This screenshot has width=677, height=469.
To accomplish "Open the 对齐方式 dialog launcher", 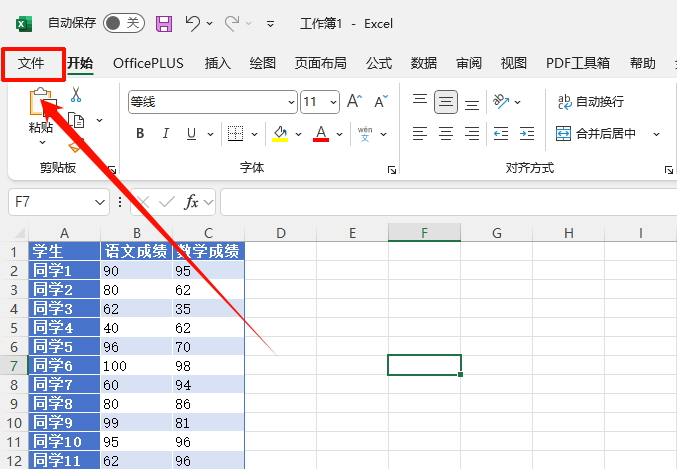I will (669, 170).
